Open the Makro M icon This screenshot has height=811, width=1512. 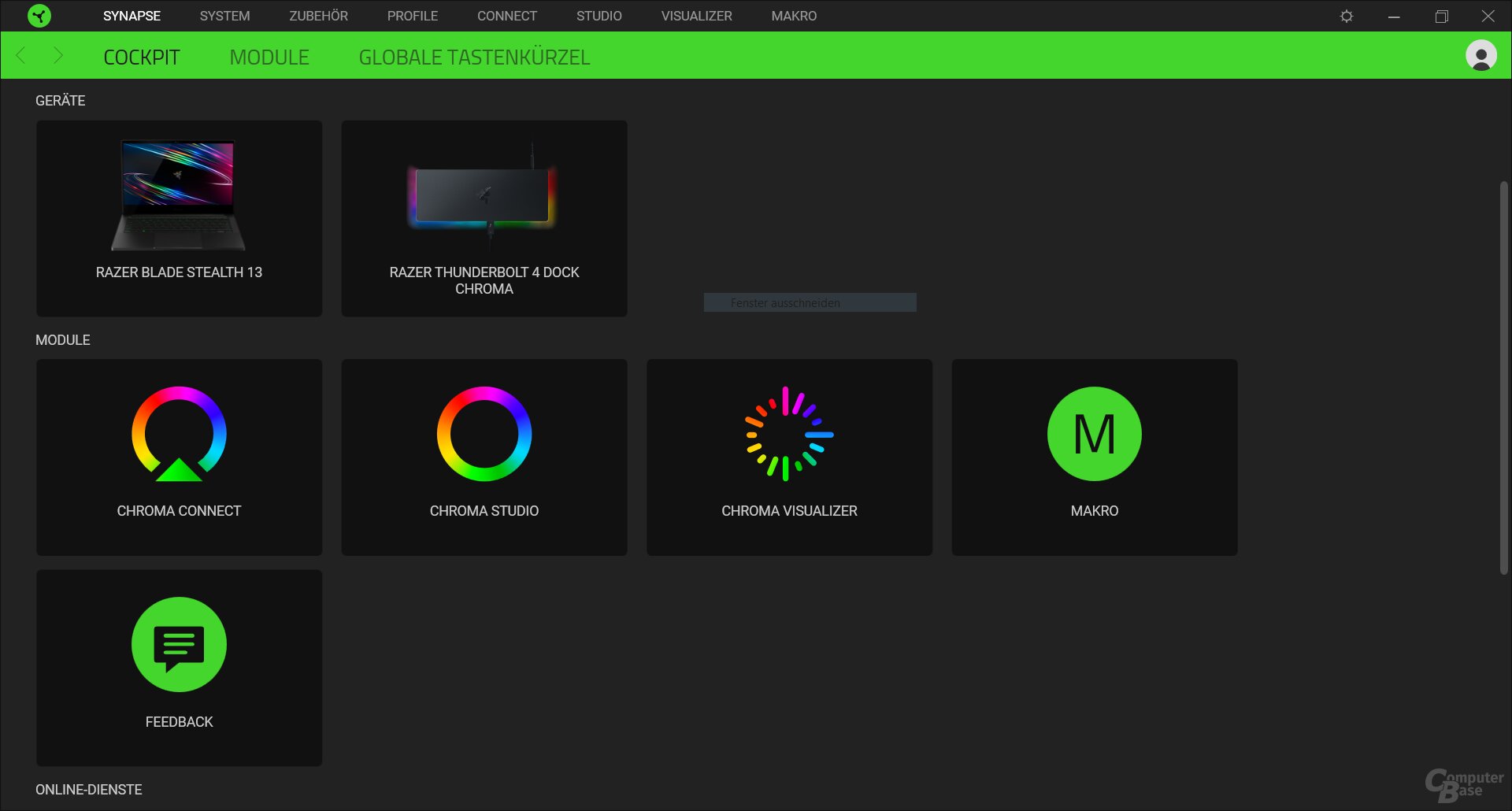pyautogui.click(x=1095, y=434)
